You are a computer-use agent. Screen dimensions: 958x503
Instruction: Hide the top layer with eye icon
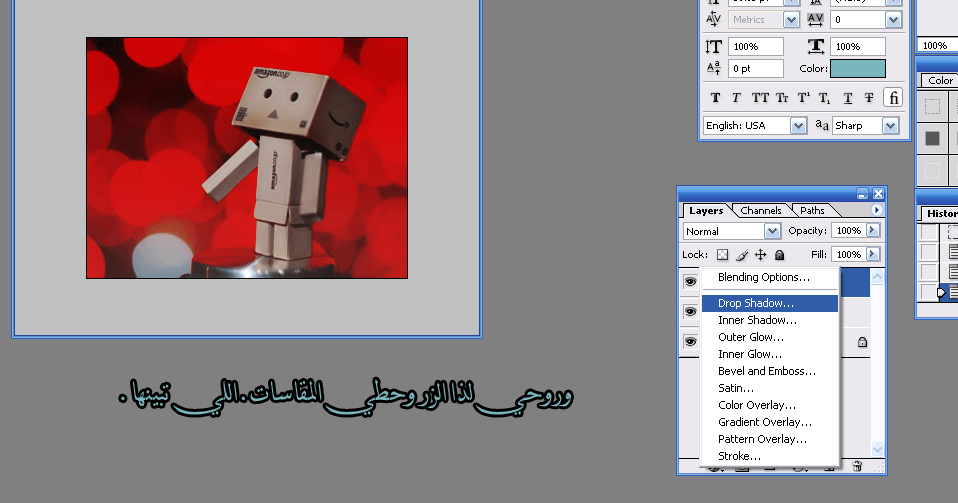click(690, 282)
